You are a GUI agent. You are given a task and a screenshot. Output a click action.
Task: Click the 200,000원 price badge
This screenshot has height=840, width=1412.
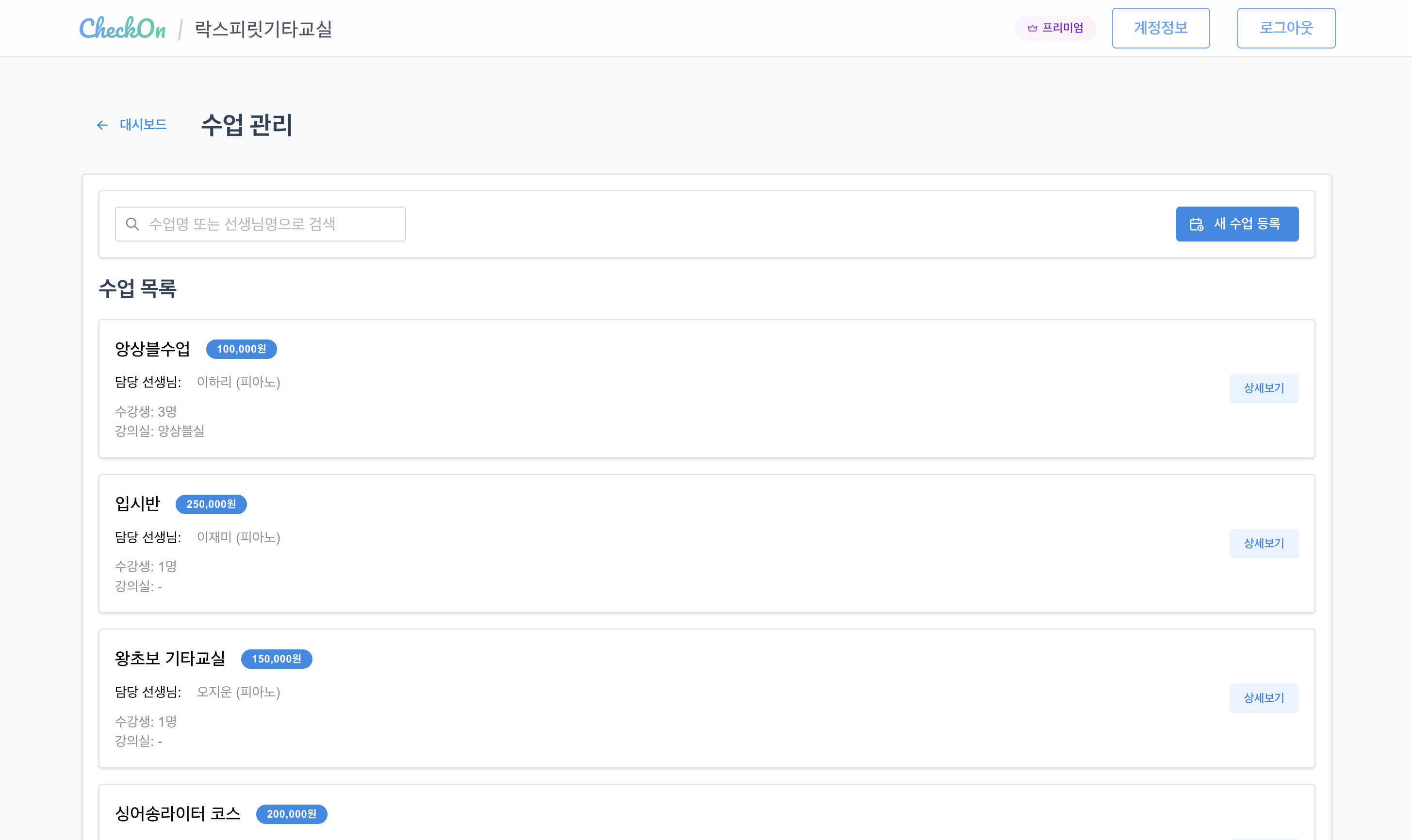tap(291, 814)
